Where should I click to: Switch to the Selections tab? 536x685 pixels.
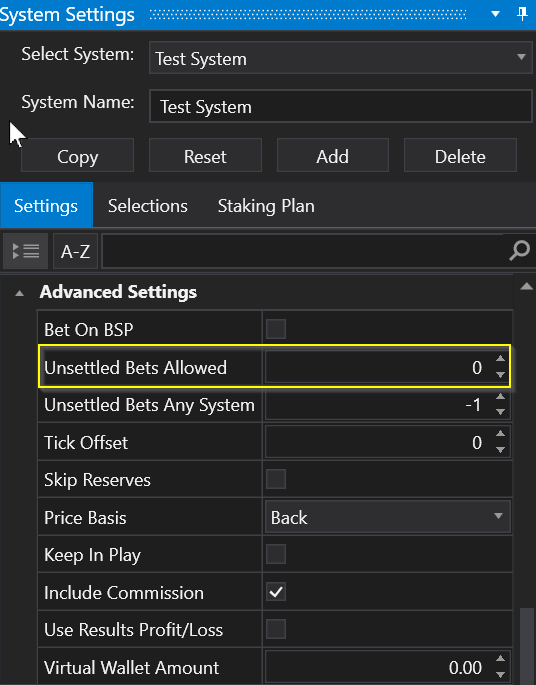[x=148, y=206]
